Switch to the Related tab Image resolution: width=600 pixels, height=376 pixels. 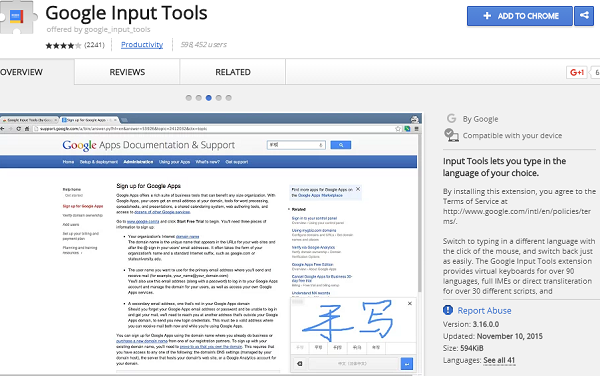coord(233,72)
